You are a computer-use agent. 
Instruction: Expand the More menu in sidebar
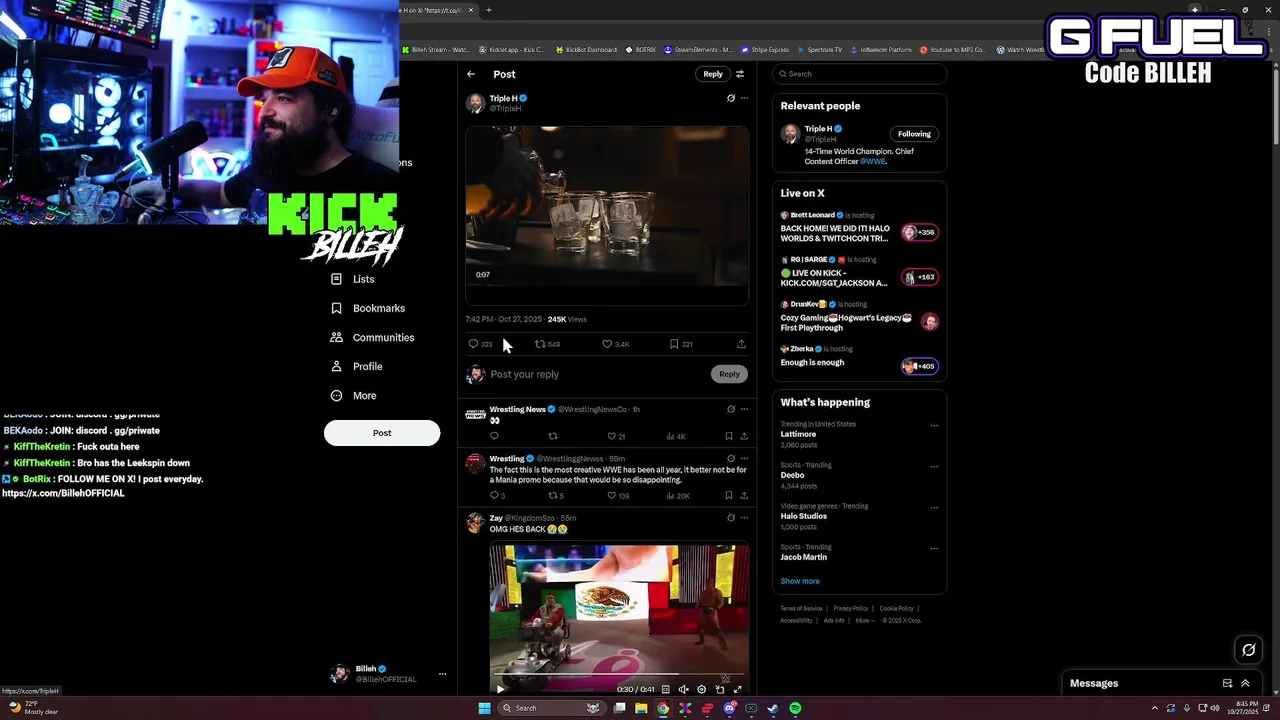point(353,396)
